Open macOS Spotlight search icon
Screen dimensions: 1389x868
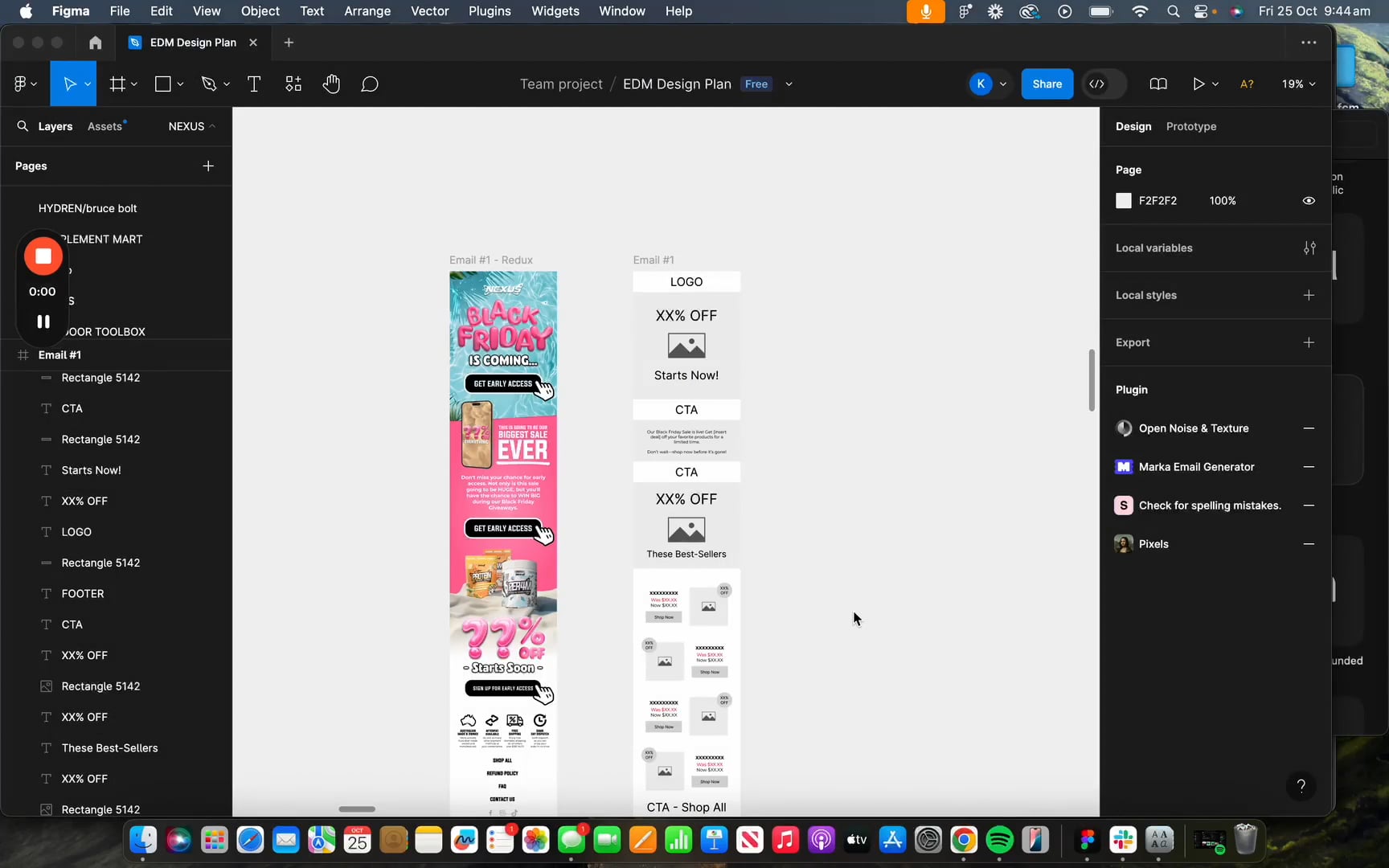pos(1173,11)
